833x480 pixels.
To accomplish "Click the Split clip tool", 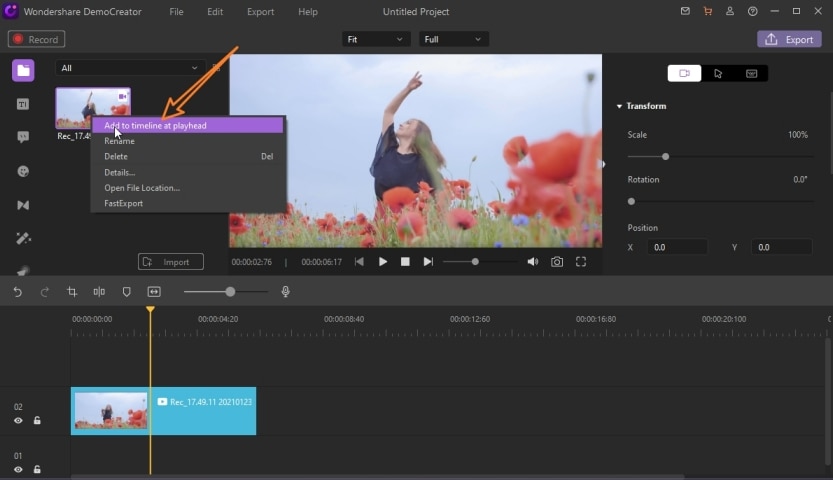I will coord(99,292).
